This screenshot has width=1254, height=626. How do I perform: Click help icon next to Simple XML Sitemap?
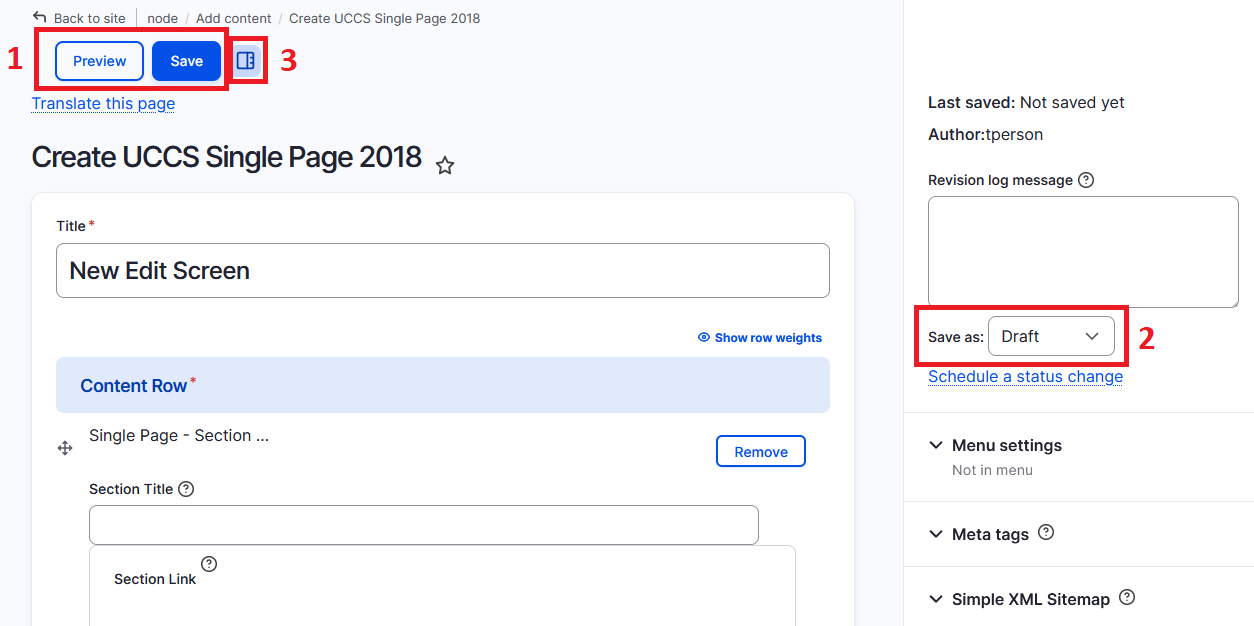pos(1127,597)
